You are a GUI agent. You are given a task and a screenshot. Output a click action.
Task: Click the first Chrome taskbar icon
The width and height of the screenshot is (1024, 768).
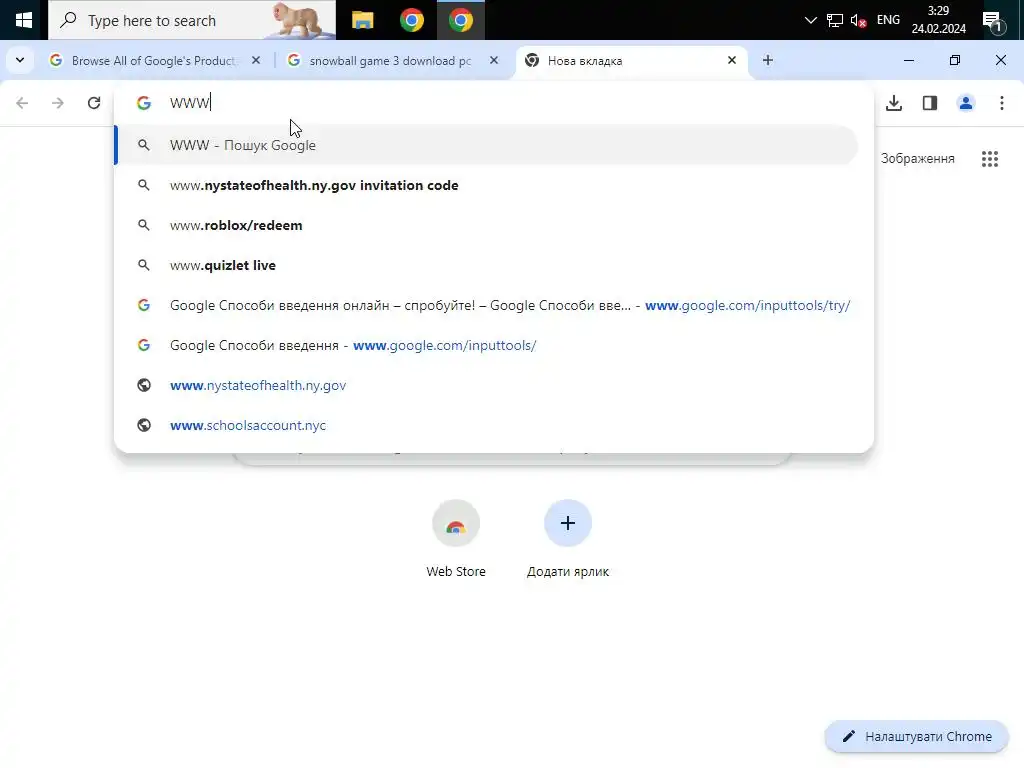(411, 20)
